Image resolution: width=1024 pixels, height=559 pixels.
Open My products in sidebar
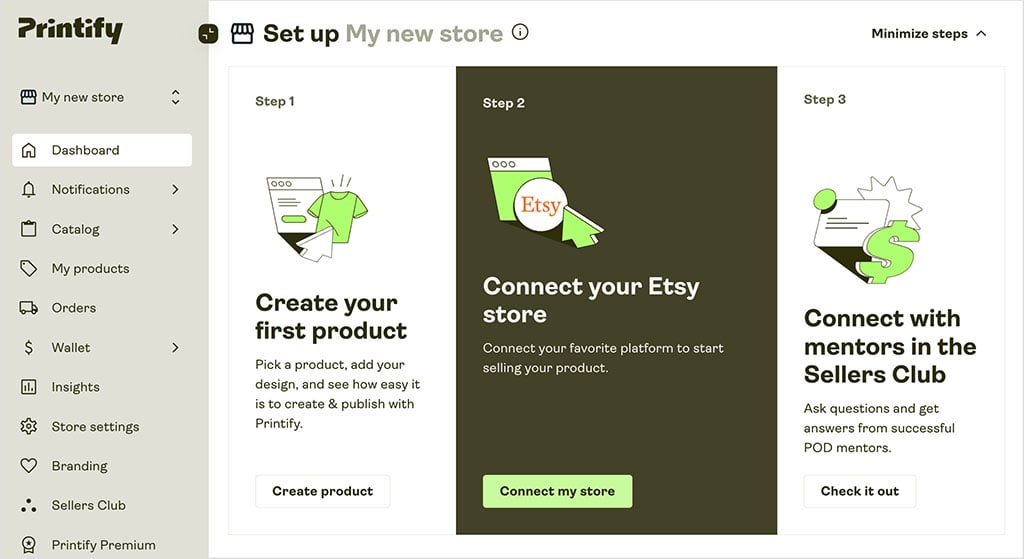point(90,269)
